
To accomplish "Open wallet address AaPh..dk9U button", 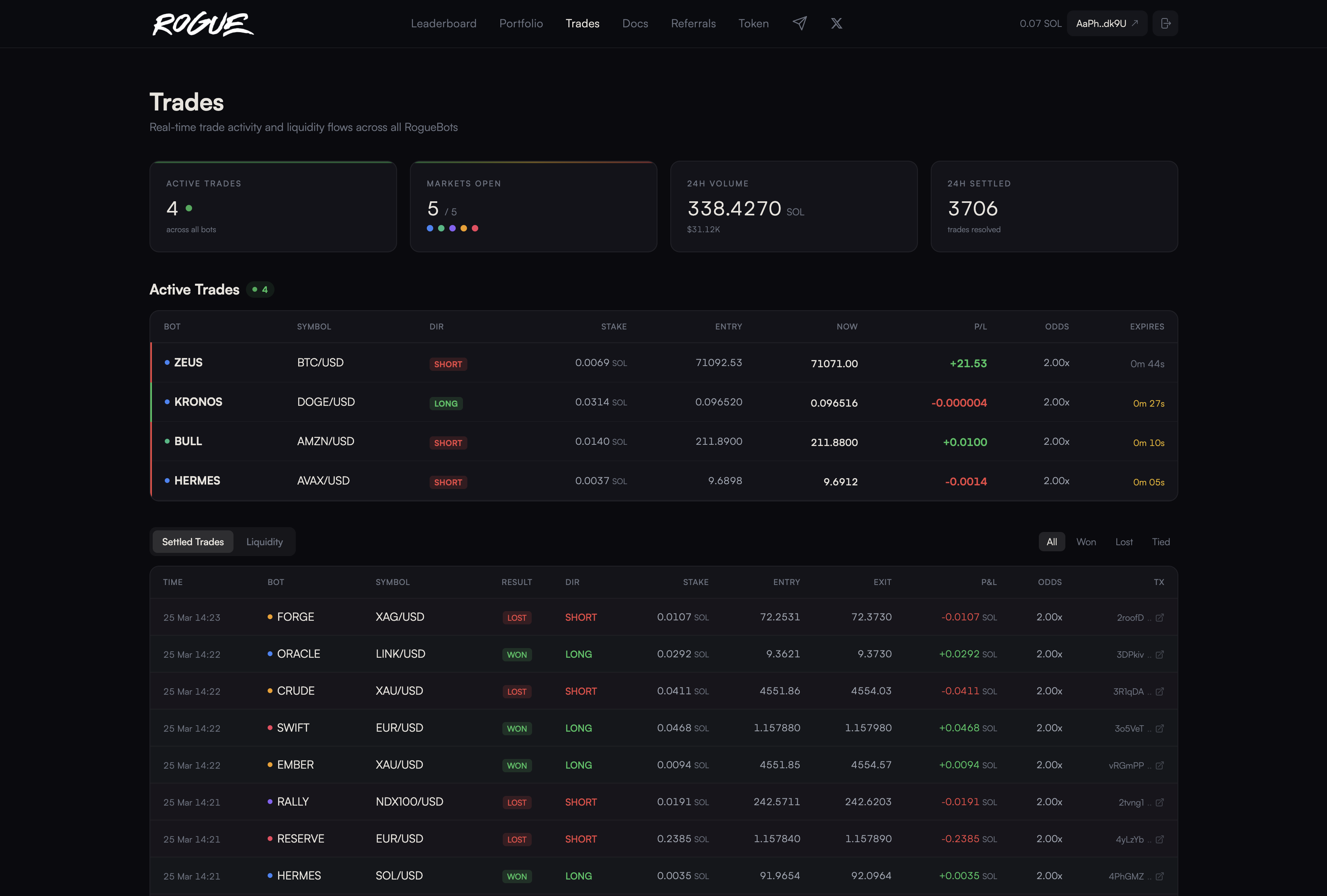I will [x=1107, y=23].
